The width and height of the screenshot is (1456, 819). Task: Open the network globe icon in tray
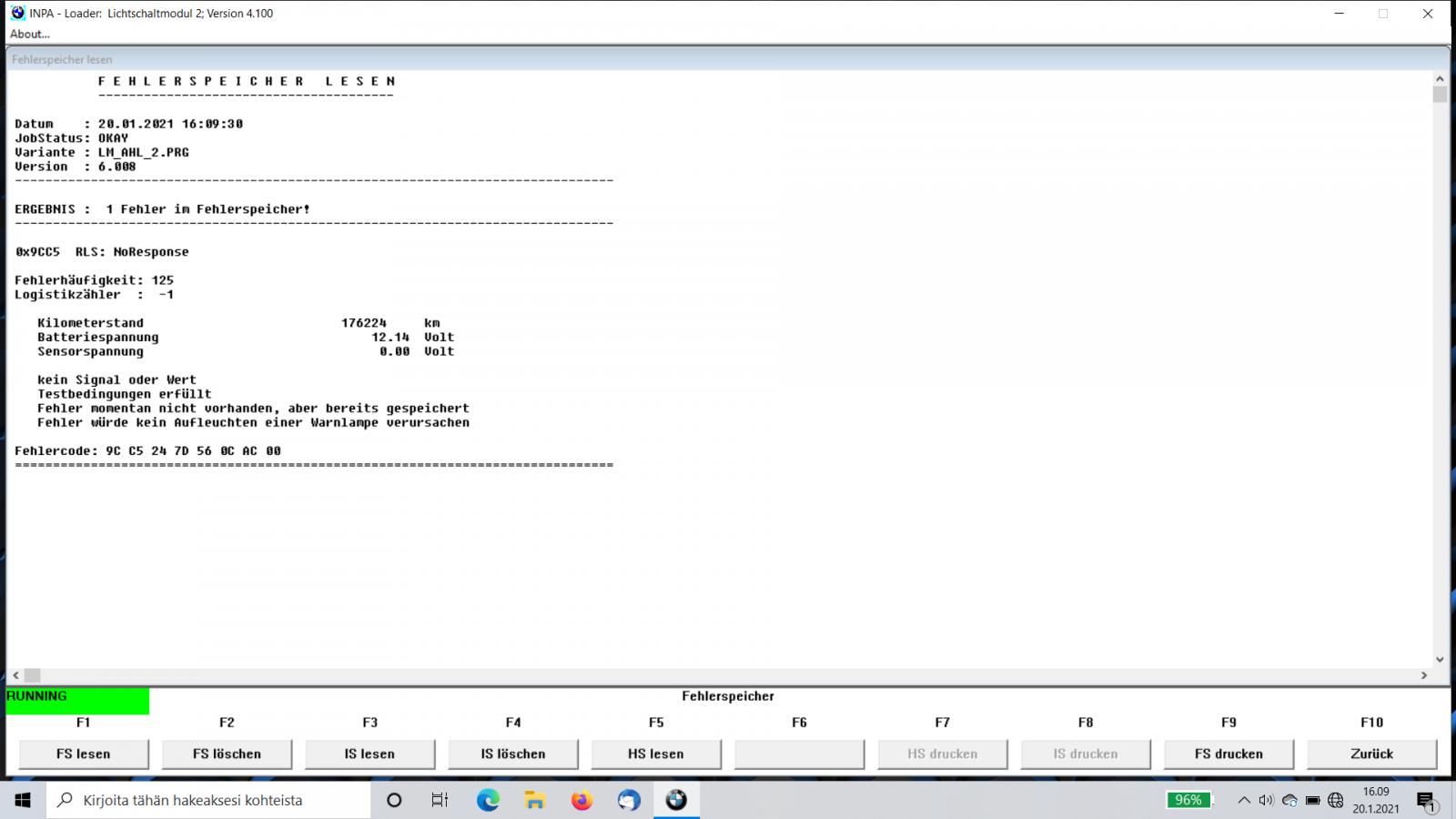pyautogui.click(x=1336, y=800)
